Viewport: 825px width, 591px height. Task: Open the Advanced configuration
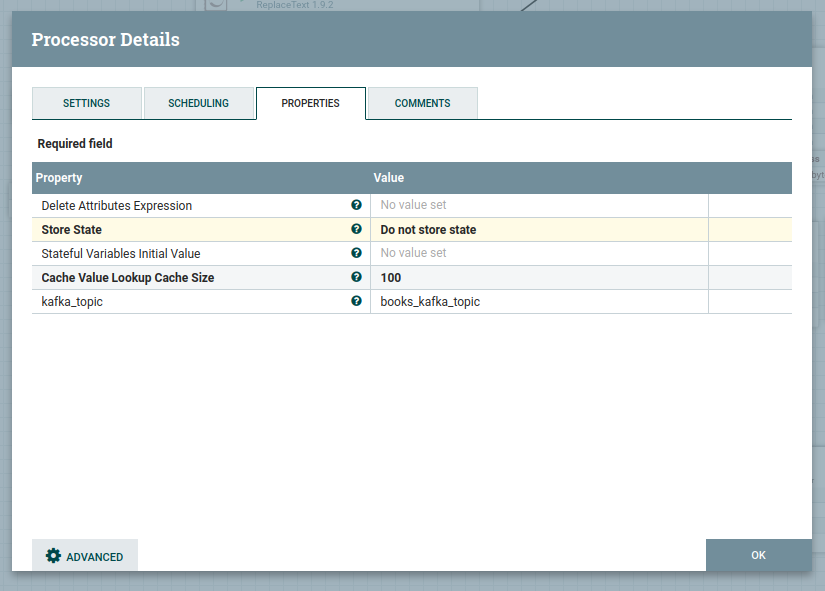click(x=85, y=556)
